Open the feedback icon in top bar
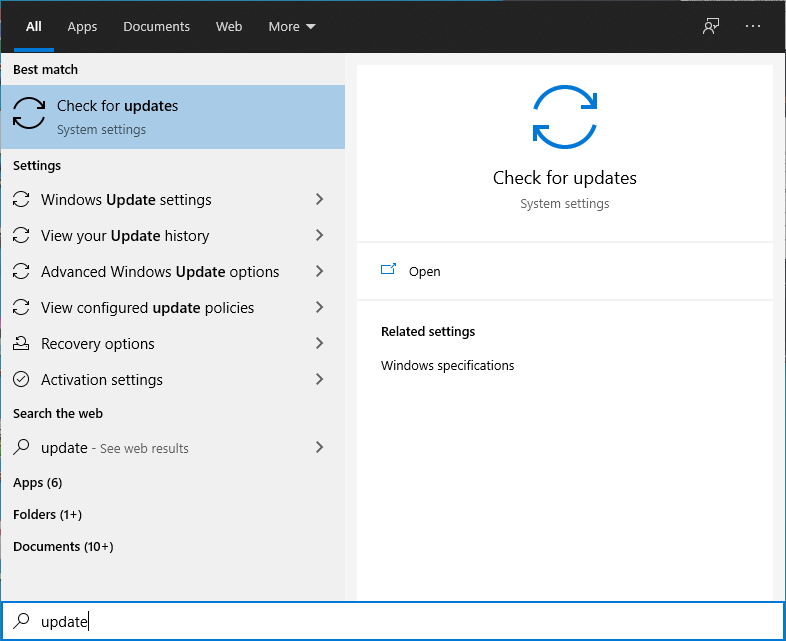Viewport: 786px width, 641px height. [x=711, y=26]
